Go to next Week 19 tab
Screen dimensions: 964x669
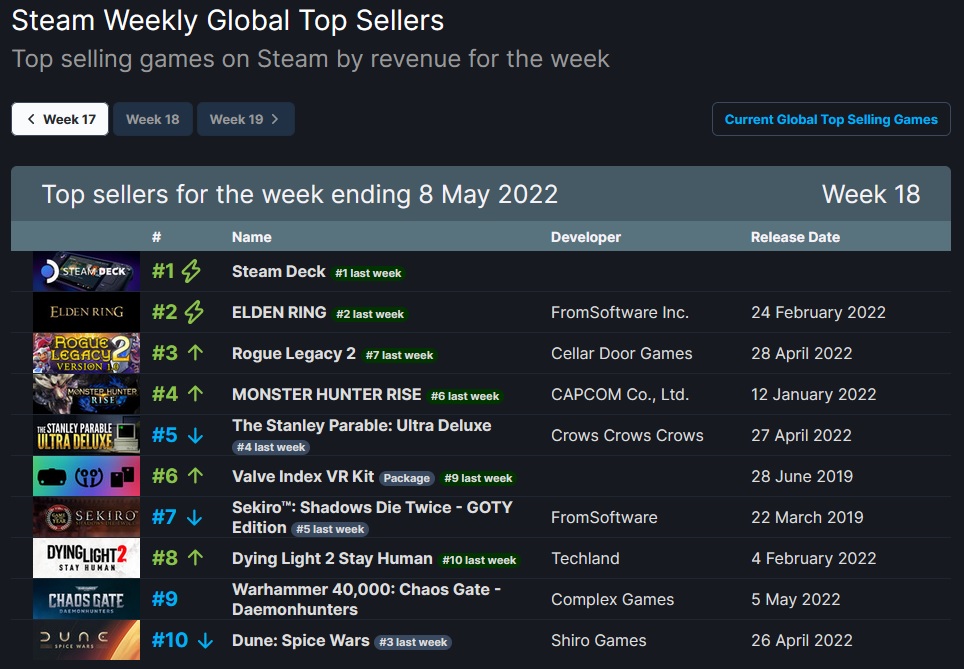click(245, 119)
